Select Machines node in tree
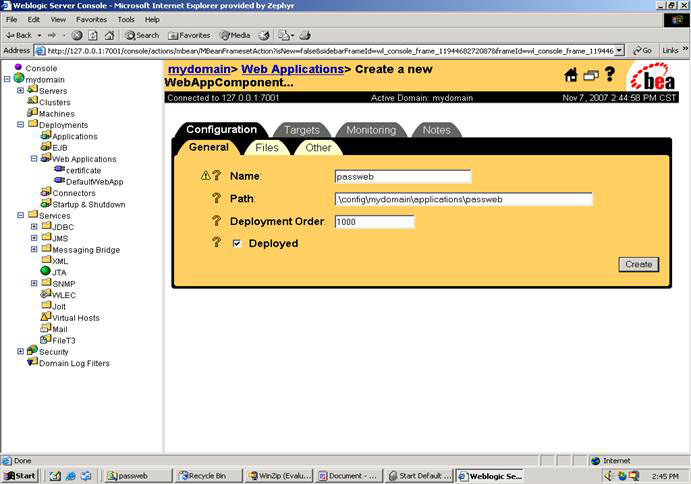Viewport: 691px width, 484px height. pos(57,114)
